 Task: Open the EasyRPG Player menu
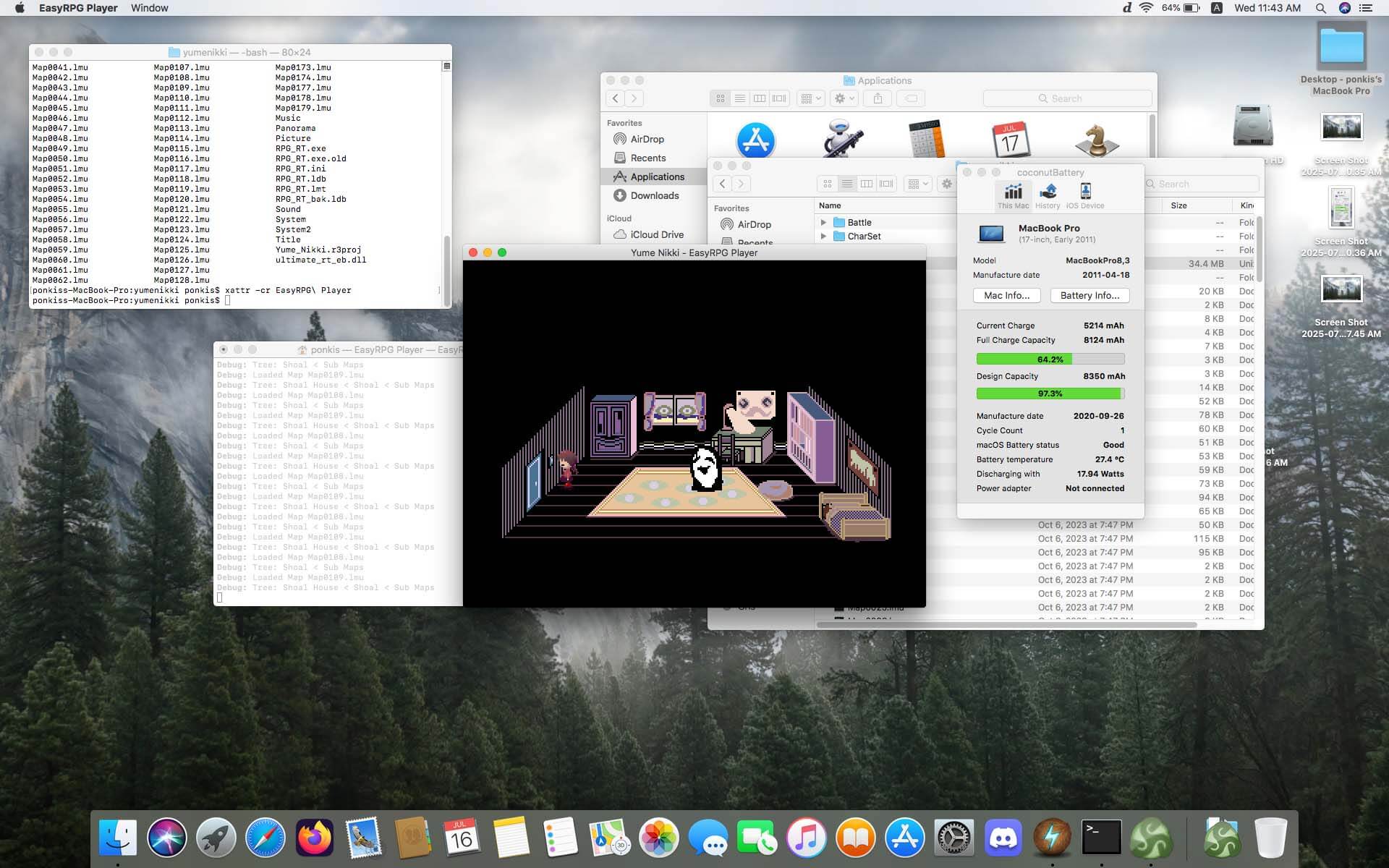[78, 8]
